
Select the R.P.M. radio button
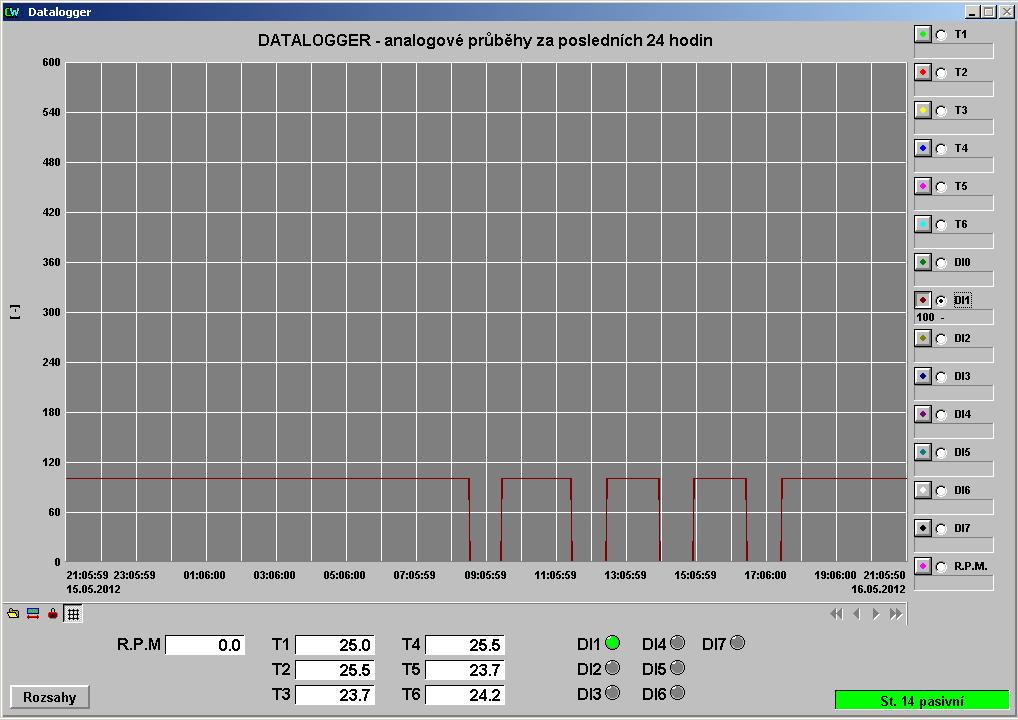pyautogui.click(x=941, y=567)
